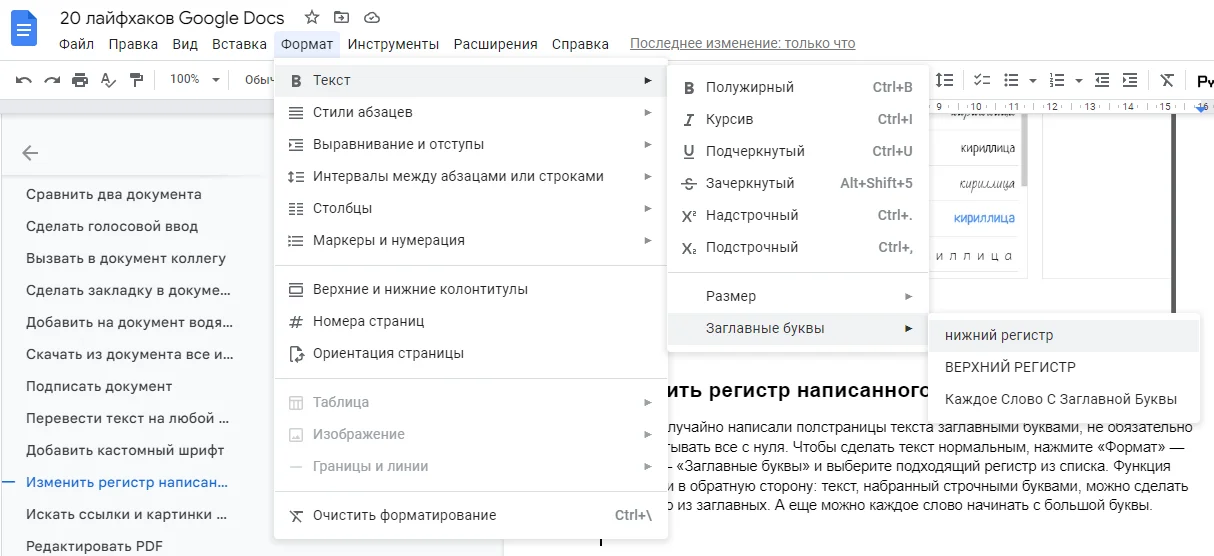Select the Полужирный menu entry

(750, 87)
